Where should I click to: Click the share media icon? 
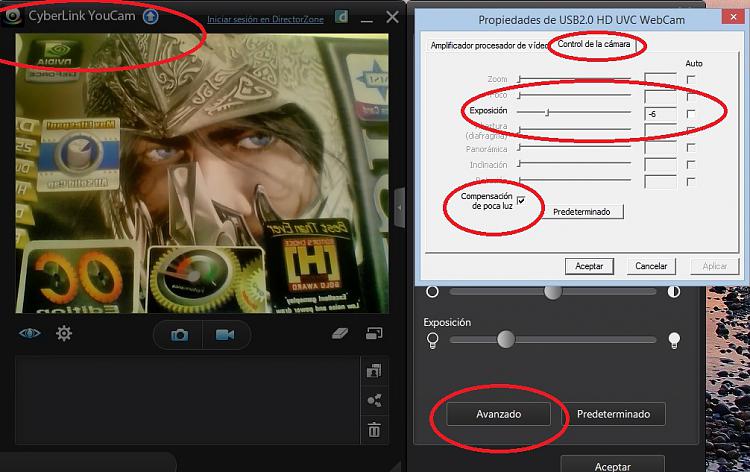[374, 400]
